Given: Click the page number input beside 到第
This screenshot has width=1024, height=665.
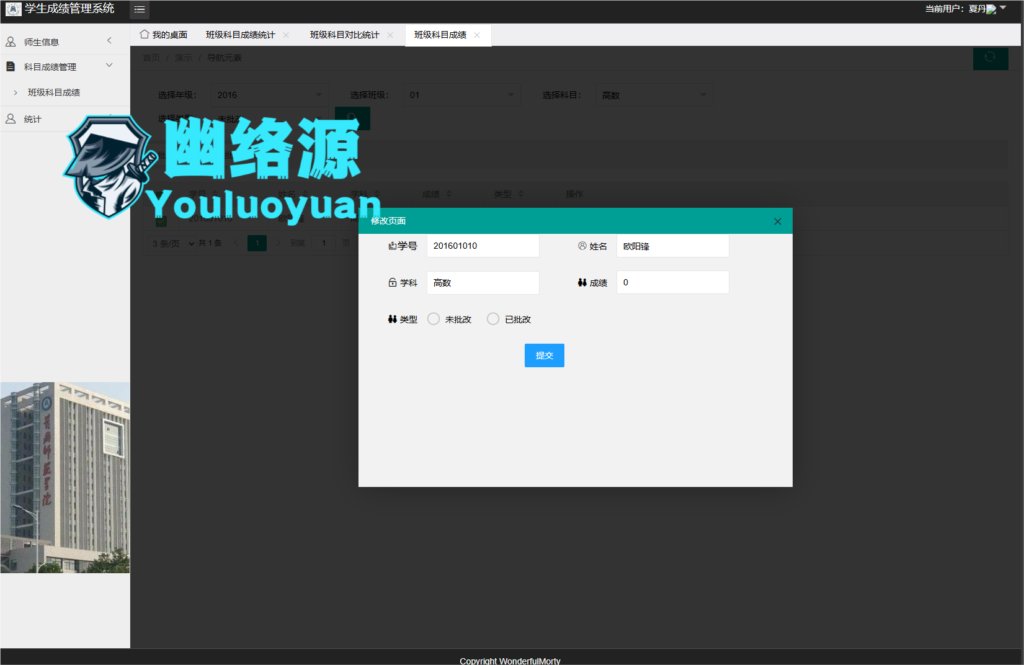Looking at the screenshot, I should 323,243.
